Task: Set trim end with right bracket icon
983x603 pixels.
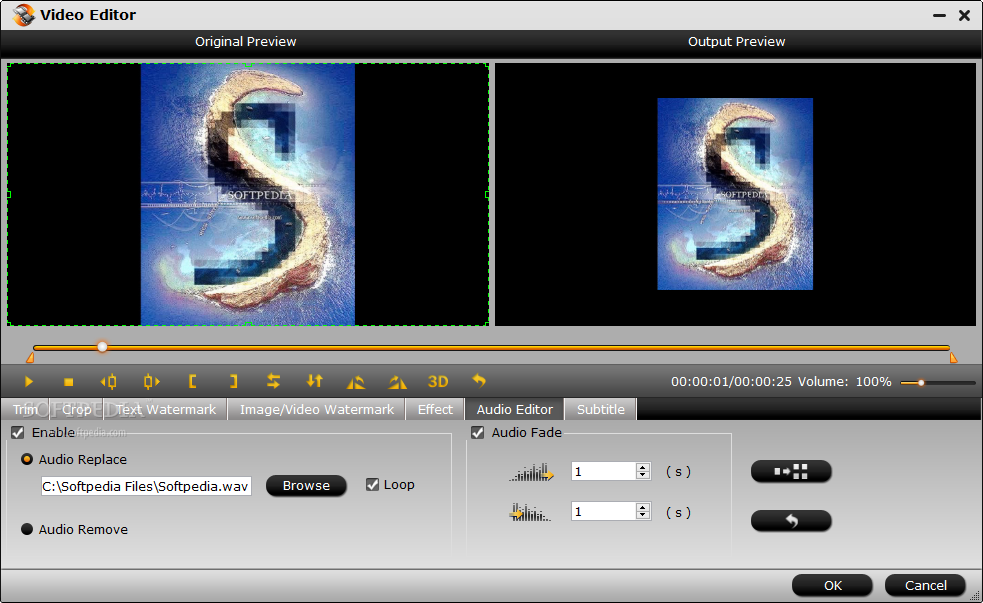Action: coord(233,381)
